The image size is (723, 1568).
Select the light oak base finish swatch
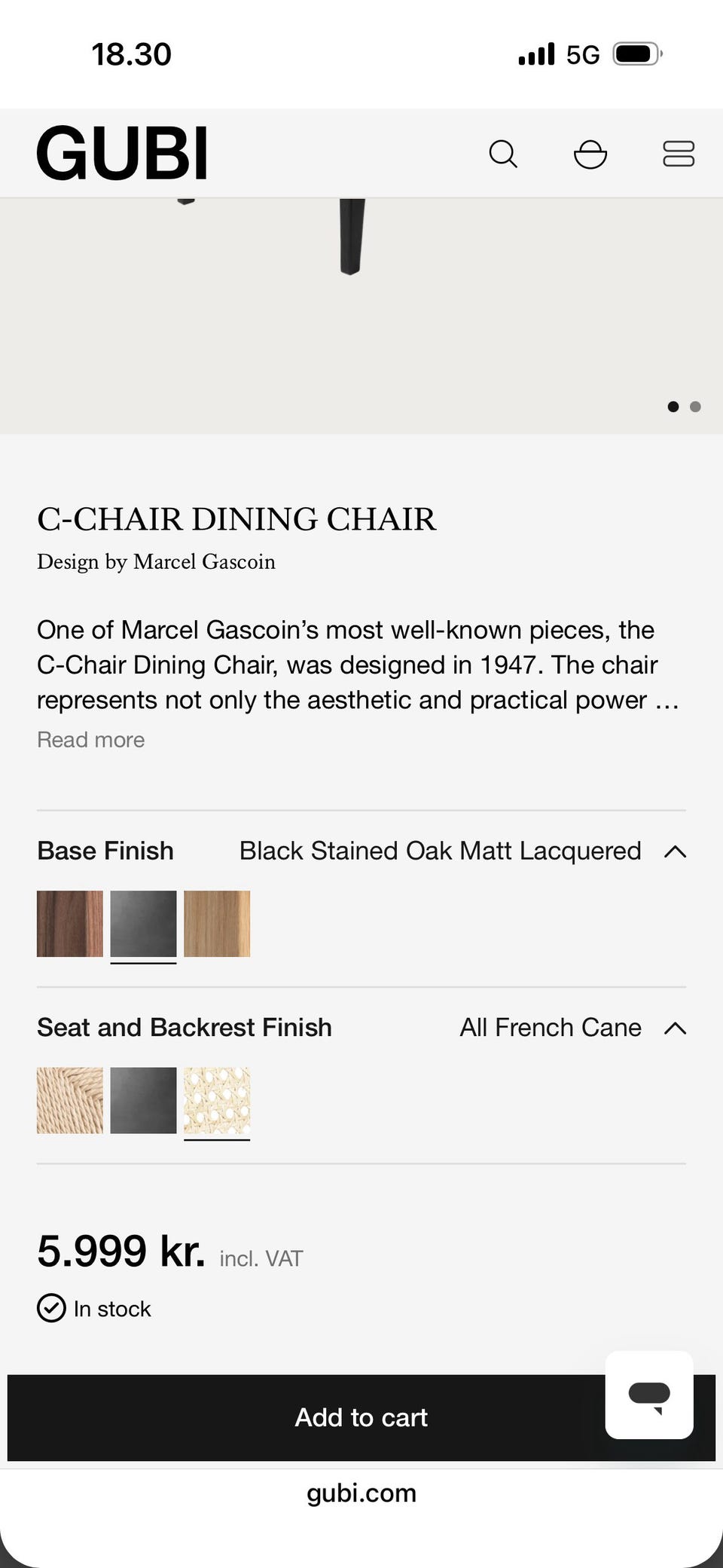coord(217,924)
